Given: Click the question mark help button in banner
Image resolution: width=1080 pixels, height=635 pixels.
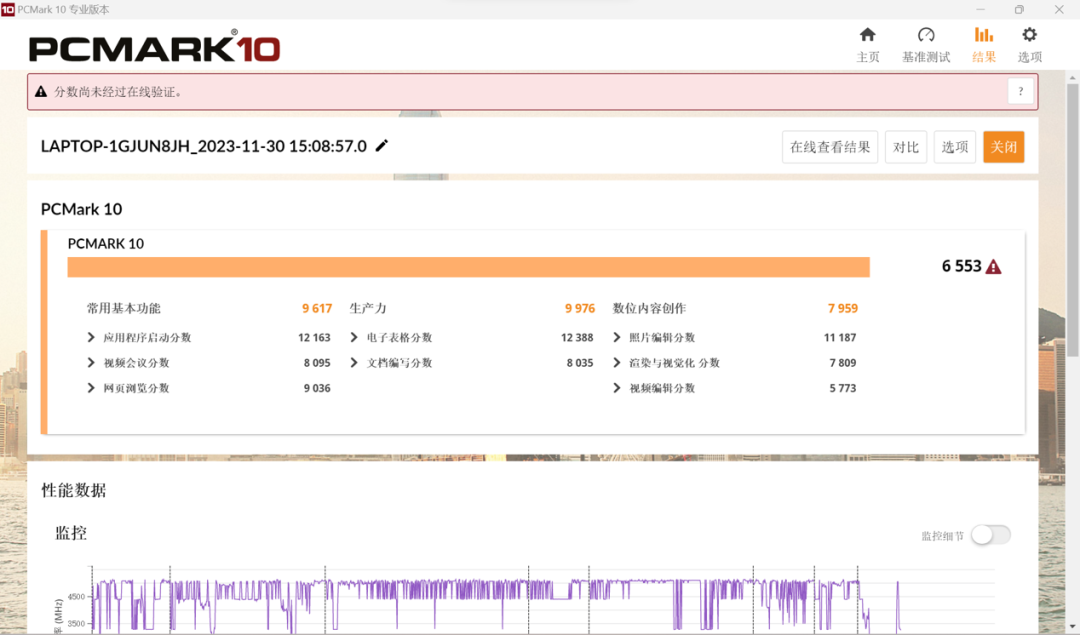Looking at the screenshot, I should click(x=1021, y=92).
